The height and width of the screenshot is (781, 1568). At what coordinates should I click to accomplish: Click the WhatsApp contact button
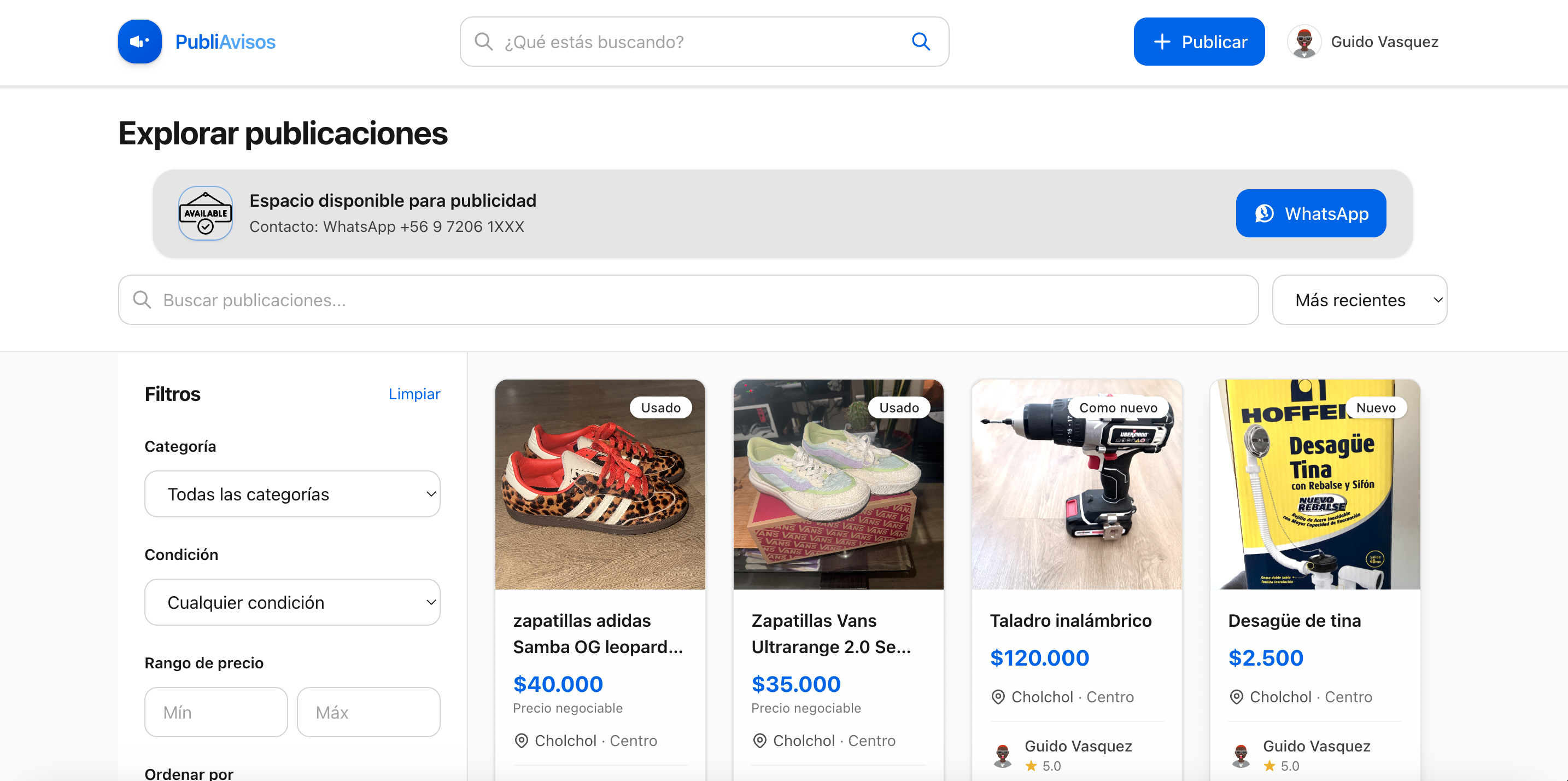pos(1310,213)
